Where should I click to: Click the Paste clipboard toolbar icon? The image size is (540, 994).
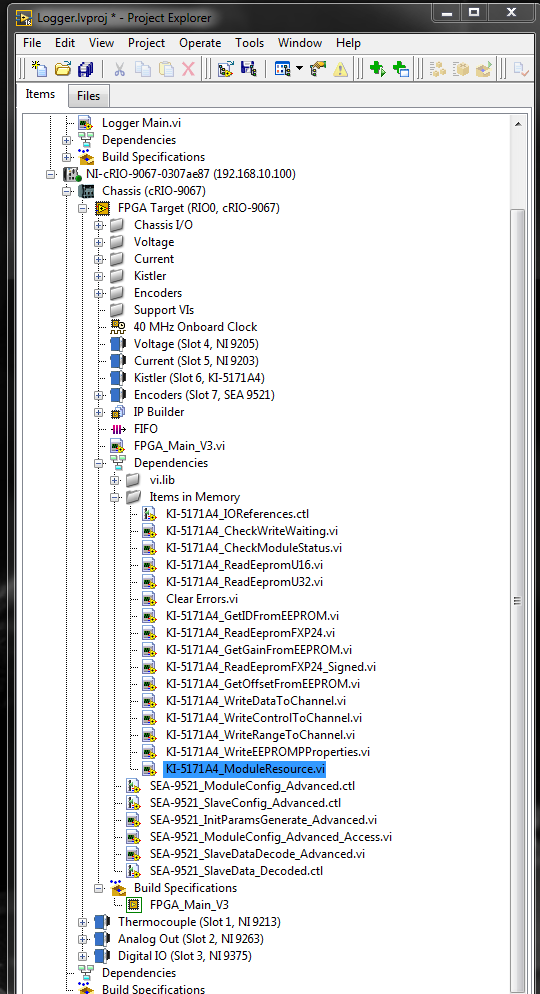(x=165, y=69)
